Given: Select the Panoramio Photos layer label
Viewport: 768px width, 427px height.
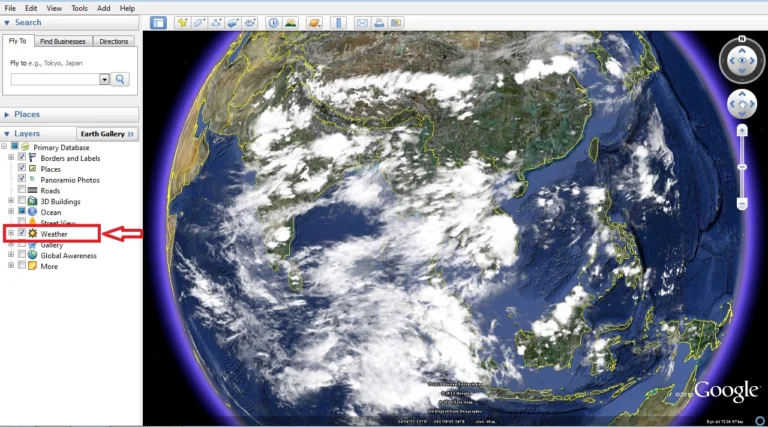Looking at the screenshot, I should tap(70, 180).
